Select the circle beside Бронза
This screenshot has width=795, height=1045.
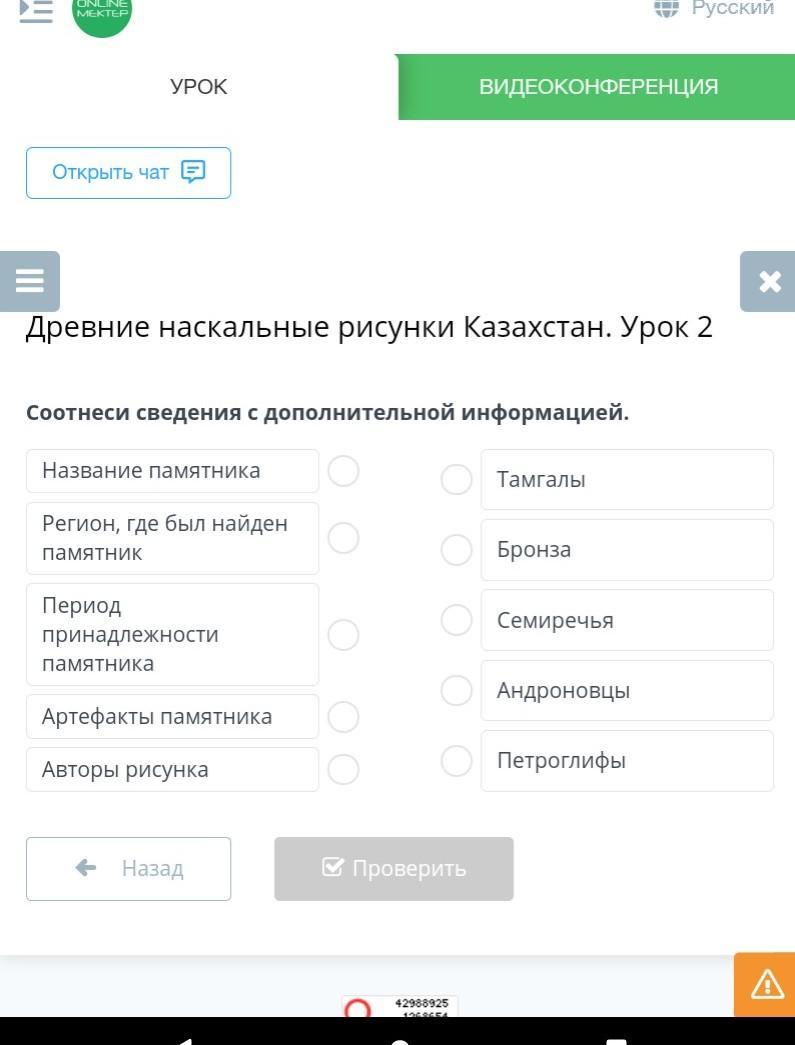pyautogui.click(x=456, y=549)
